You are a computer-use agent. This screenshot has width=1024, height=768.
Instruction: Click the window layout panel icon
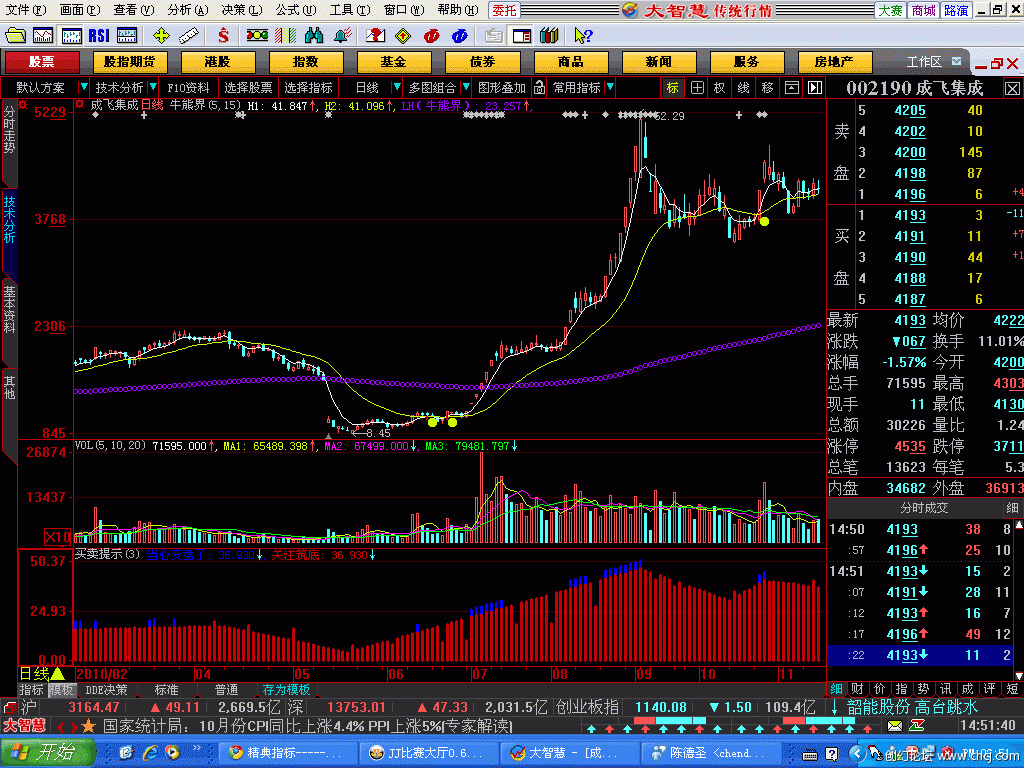(x=522, y=35)
